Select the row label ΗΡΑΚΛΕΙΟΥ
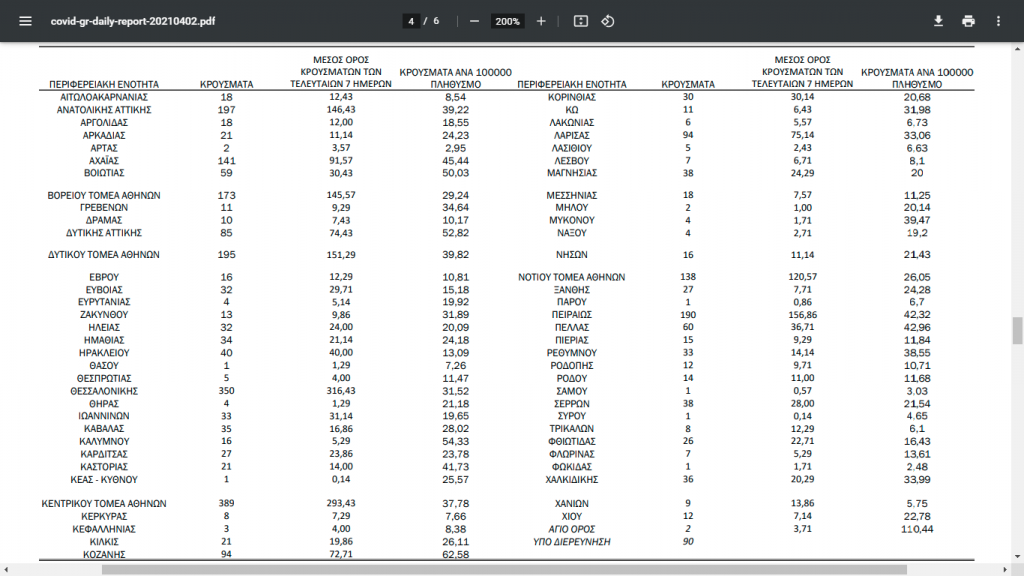This screenshot has height=576, width=1024. (x=104, y=353)
